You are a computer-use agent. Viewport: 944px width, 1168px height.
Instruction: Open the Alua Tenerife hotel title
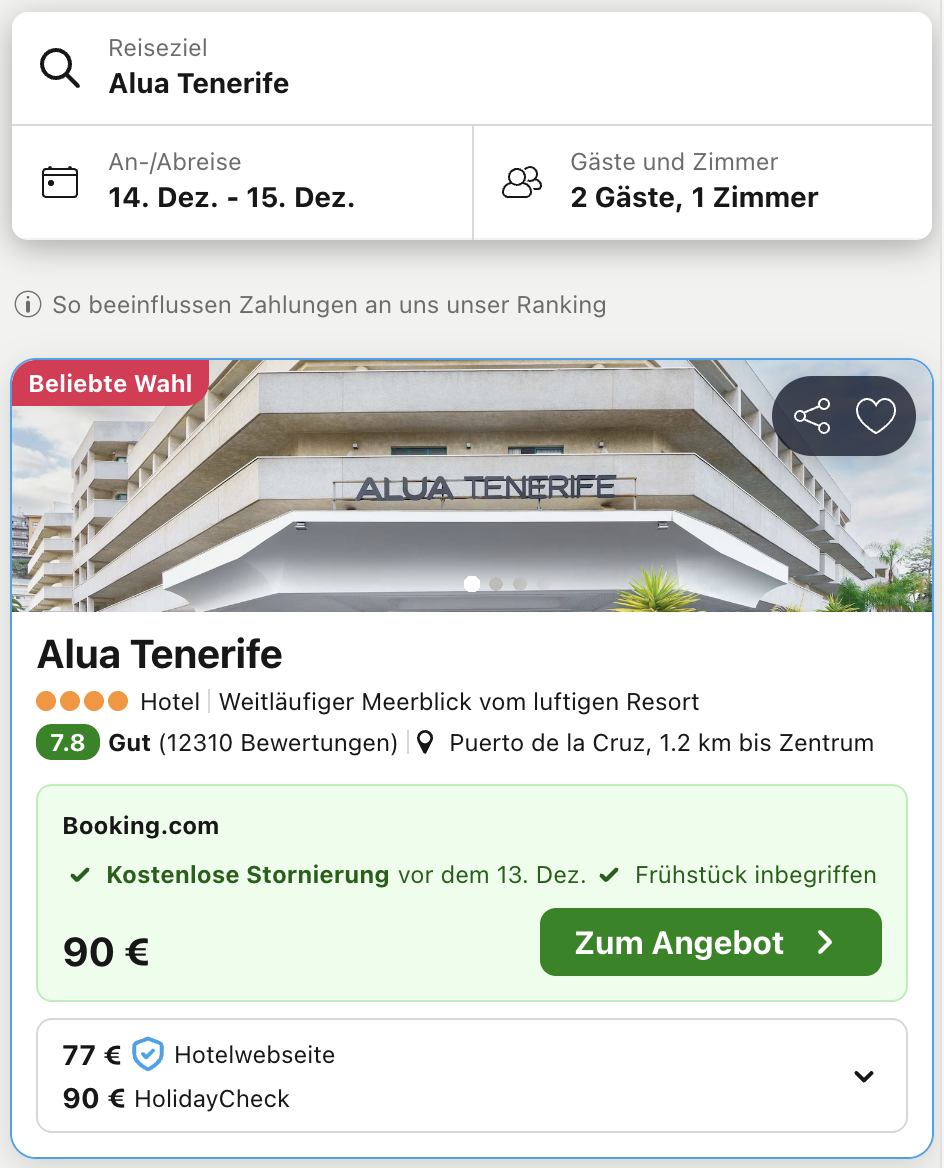(160, 655)
